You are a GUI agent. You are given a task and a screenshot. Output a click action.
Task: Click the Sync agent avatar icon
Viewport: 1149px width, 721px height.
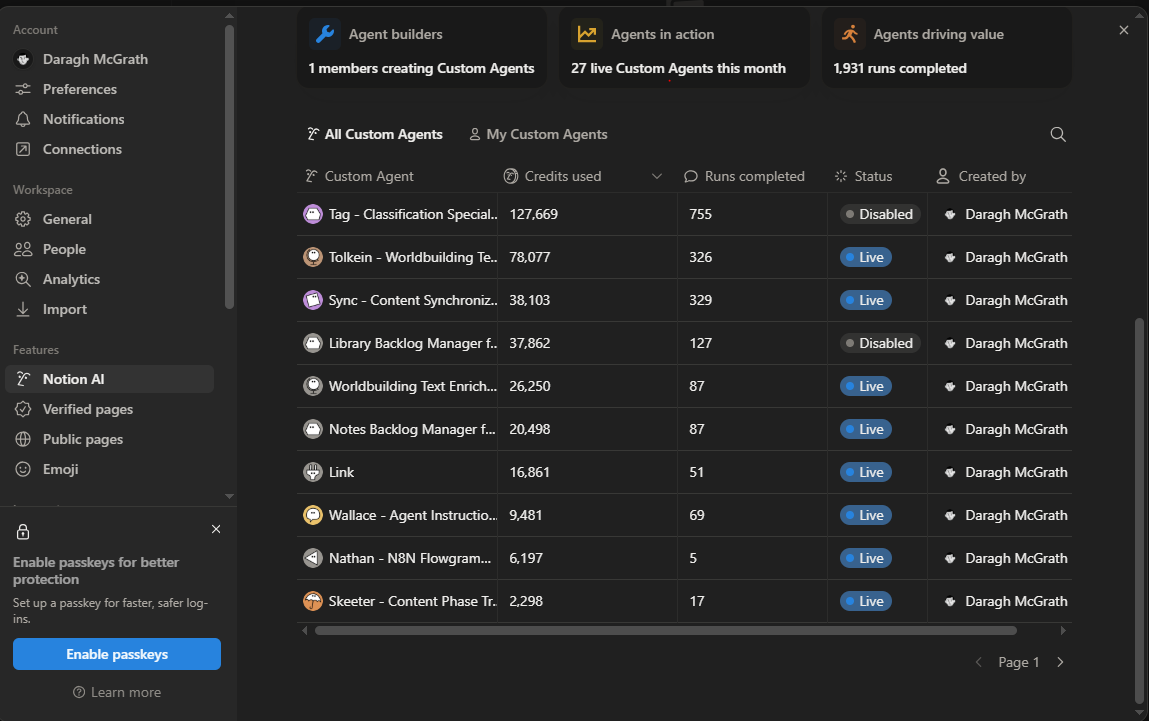[x=313, y=300]
